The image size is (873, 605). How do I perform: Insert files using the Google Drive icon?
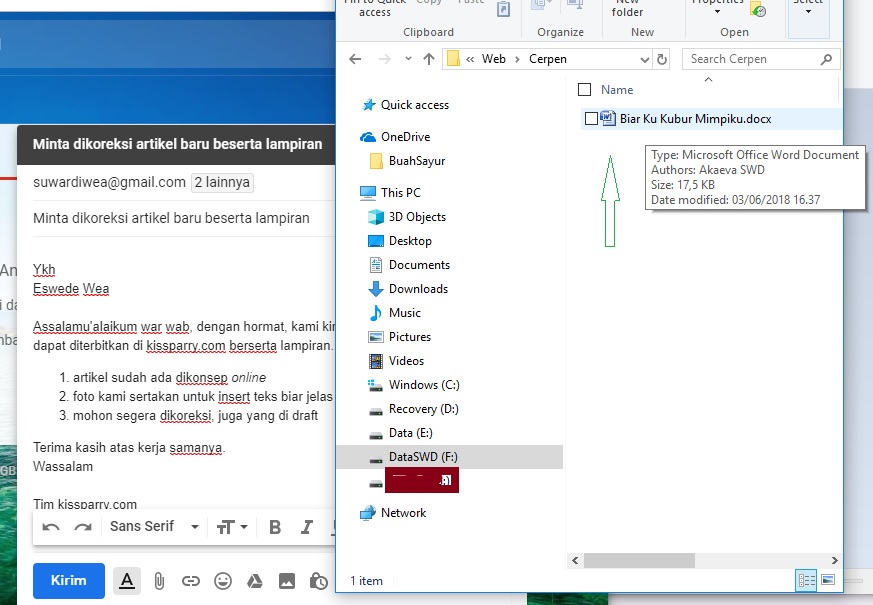pos(255,581)
